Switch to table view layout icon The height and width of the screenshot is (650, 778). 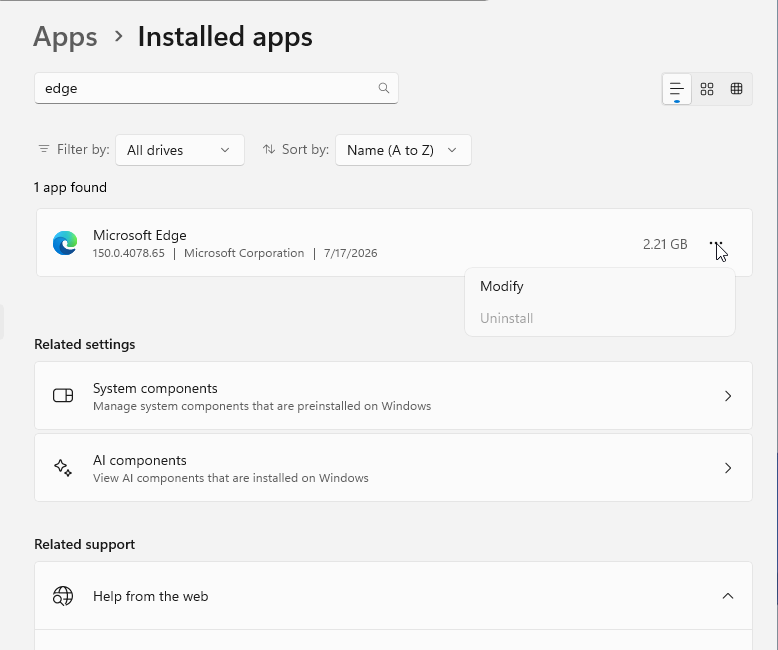pos(736,89)
